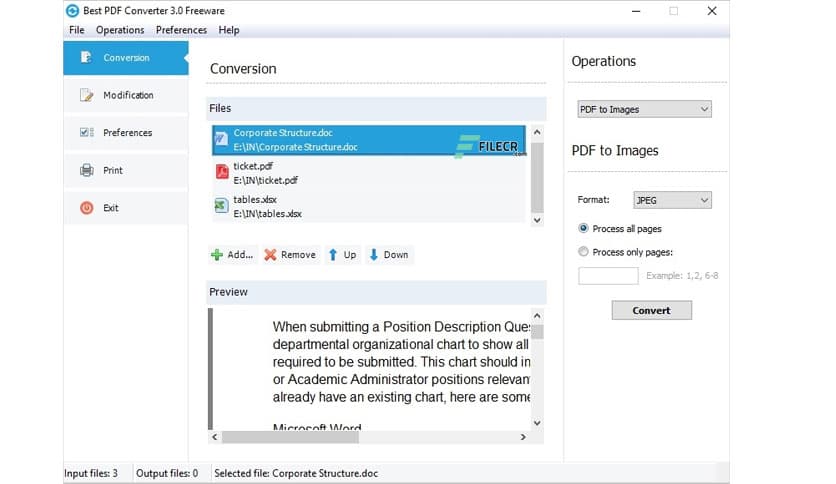Select the Process all pages radio button
836x484 pixels.
coord(584,229)
